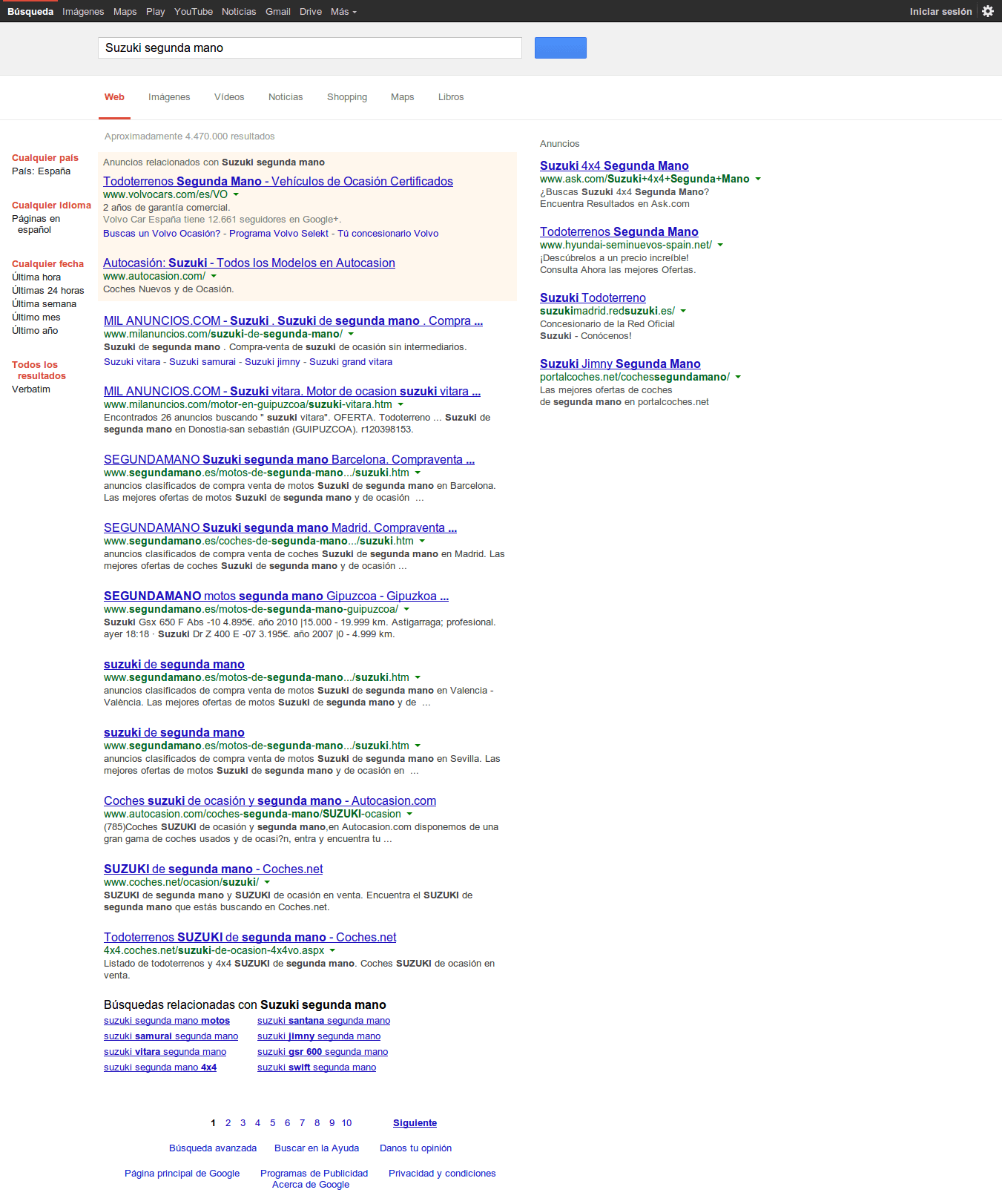Open the Todoterrenos Segunda Mano Volvo ad
Viewport: 1002px width, 1204px height.
[x=278, y=181]
